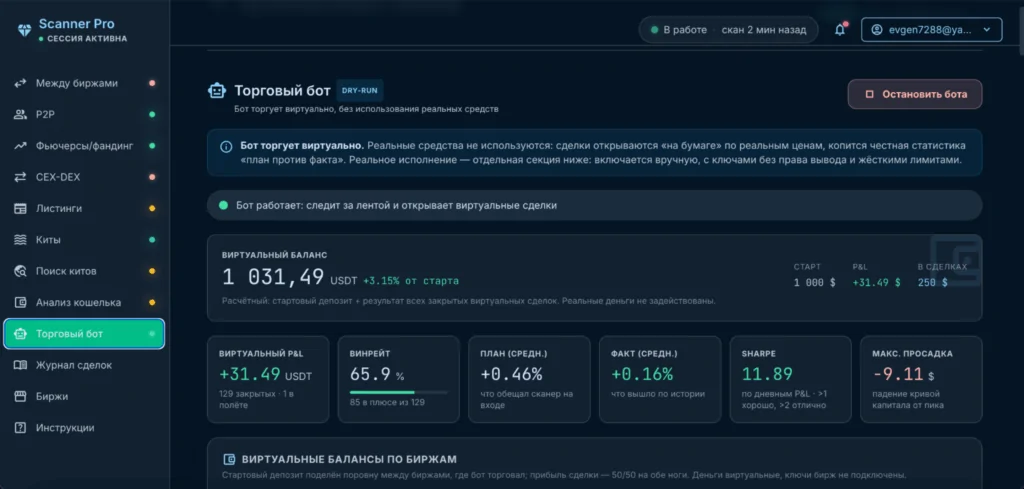The image size is (1024, 489).
Task: Click the Торговый бот robot icon in sidebar
Action: [x=20, y=334]
